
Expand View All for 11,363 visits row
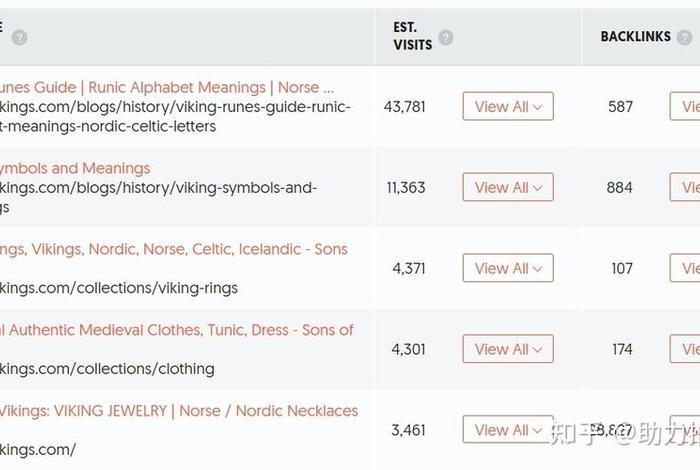(x=508, y=187)
